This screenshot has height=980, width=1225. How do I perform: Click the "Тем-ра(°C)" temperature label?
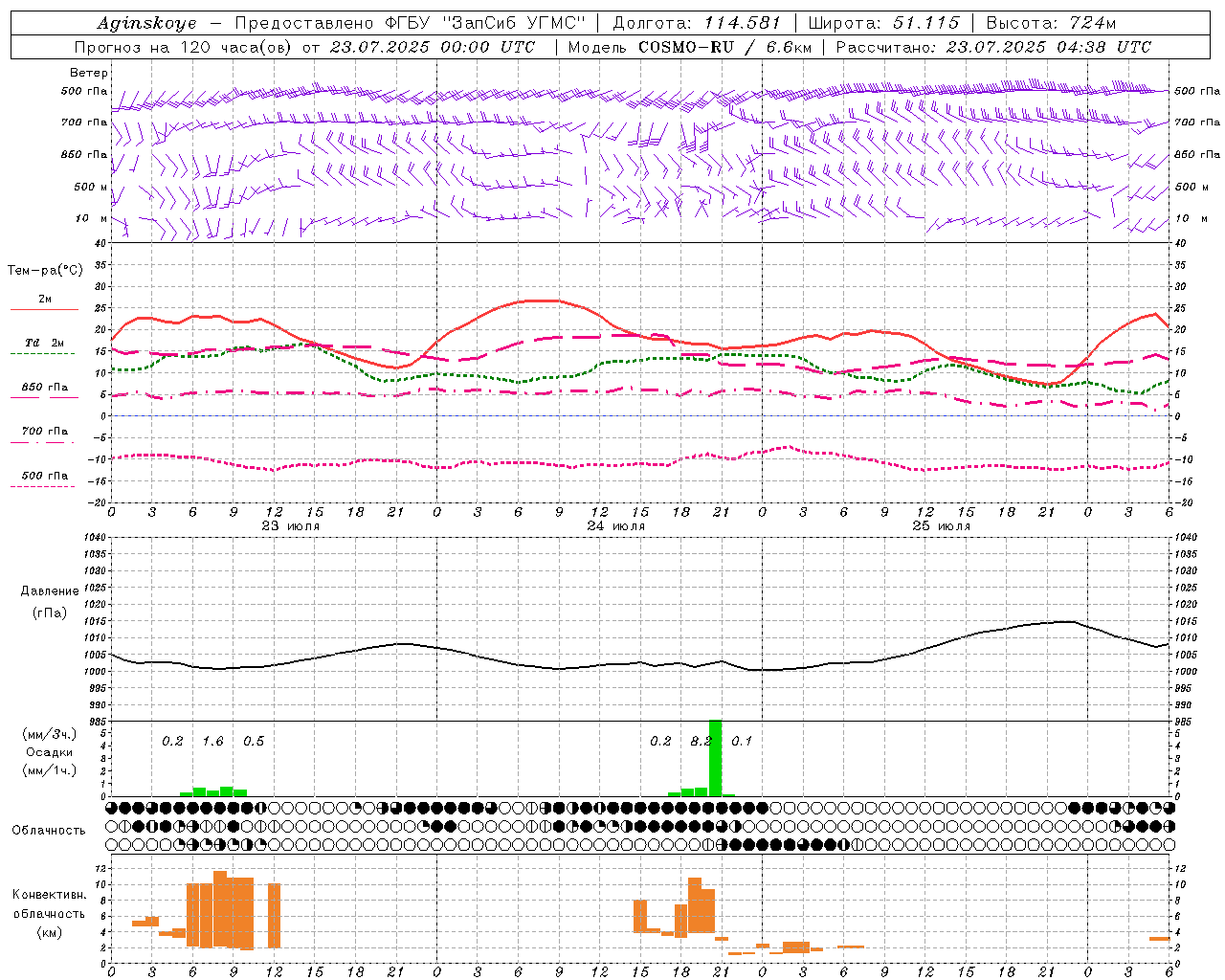[x=45, y=271]
